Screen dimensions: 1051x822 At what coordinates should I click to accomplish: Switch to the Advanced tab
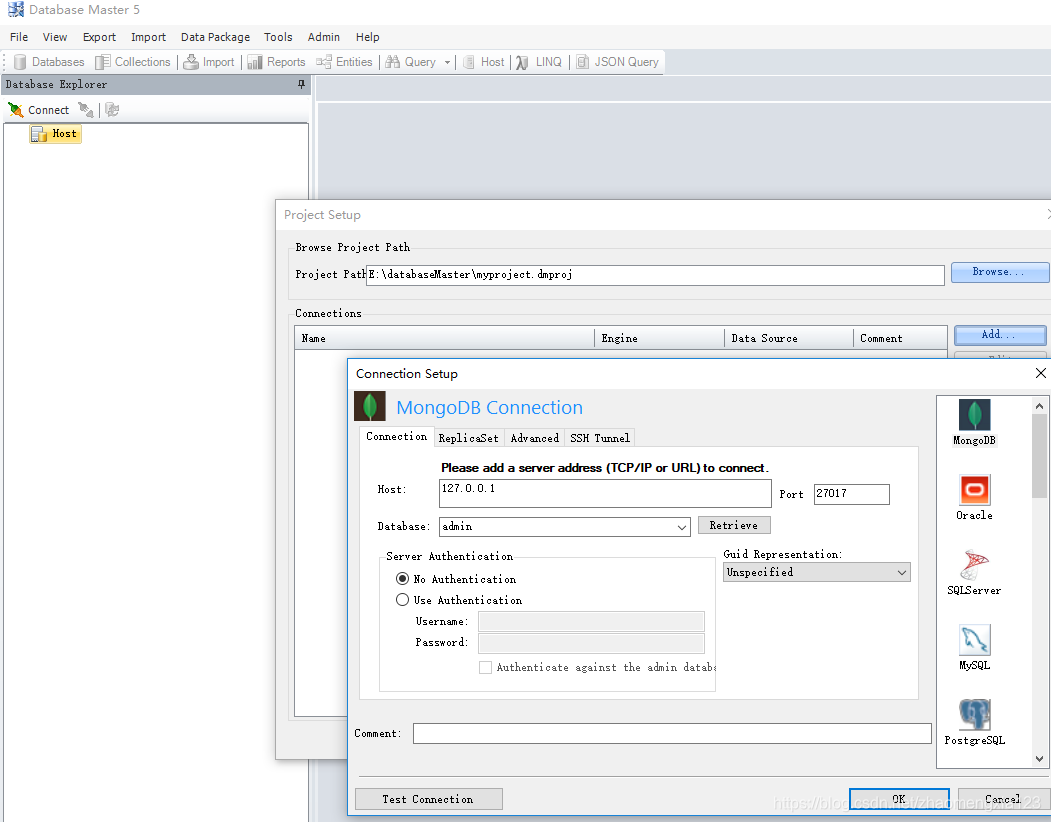(x=534, y=438)
